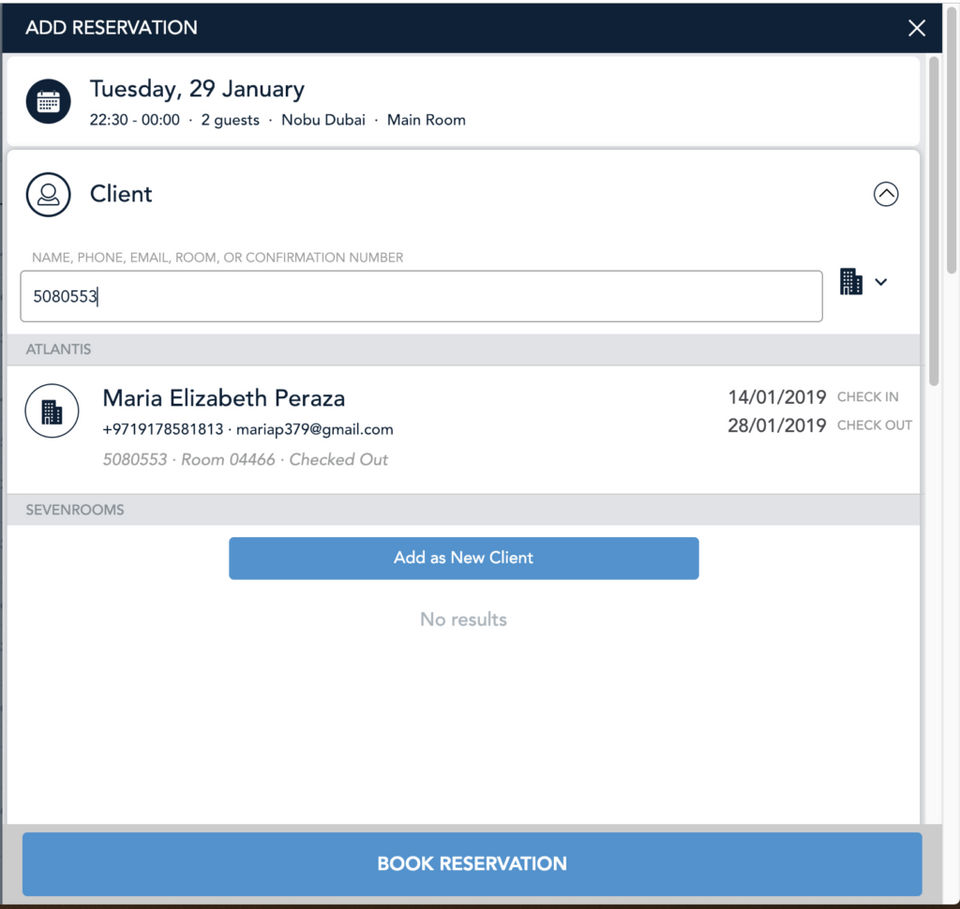Click the Client person icon
Image resolution: width=960 pixels, height=909 pixels.
tap(48, 195)
